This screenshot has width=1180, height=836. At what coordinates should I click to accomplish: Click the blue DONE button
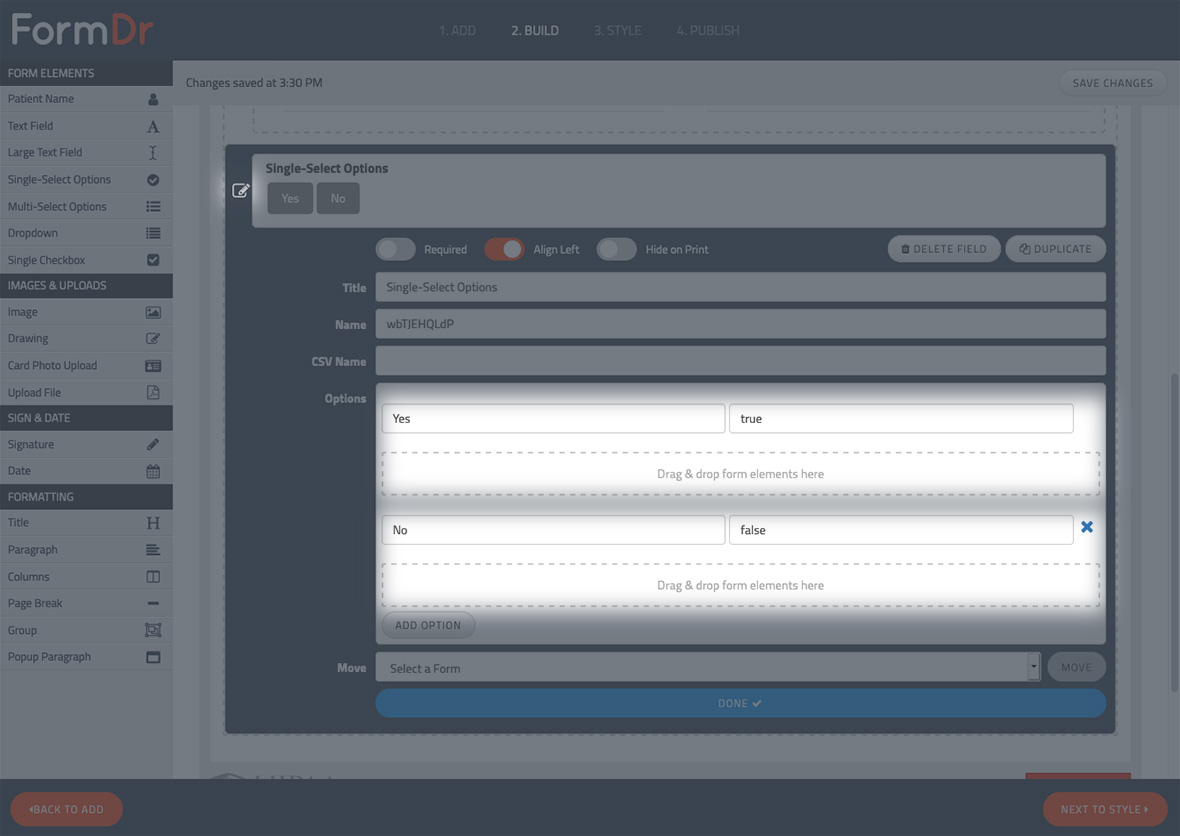coord(740,703)
